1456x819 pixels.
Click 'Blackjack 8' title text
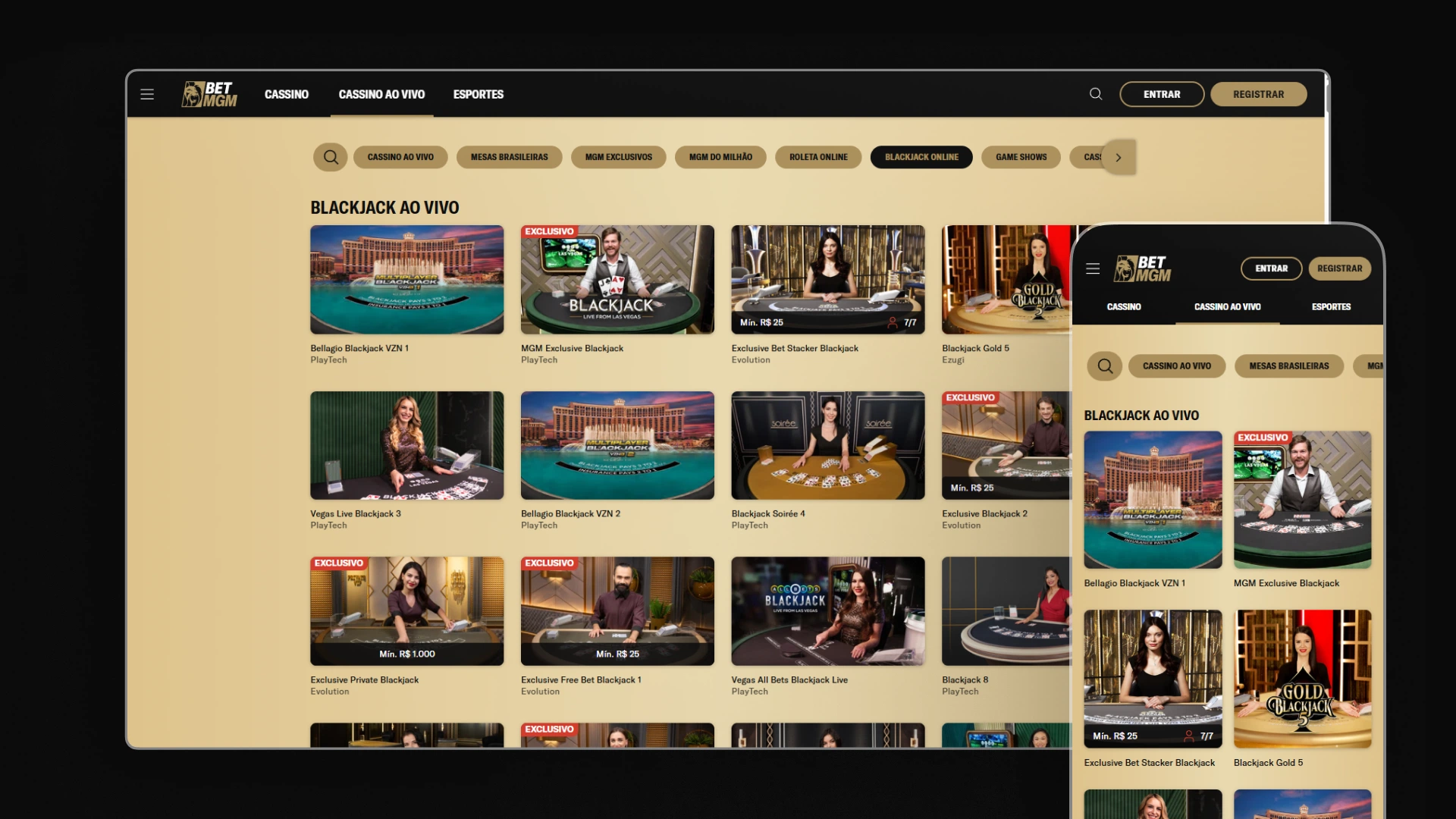965,679
